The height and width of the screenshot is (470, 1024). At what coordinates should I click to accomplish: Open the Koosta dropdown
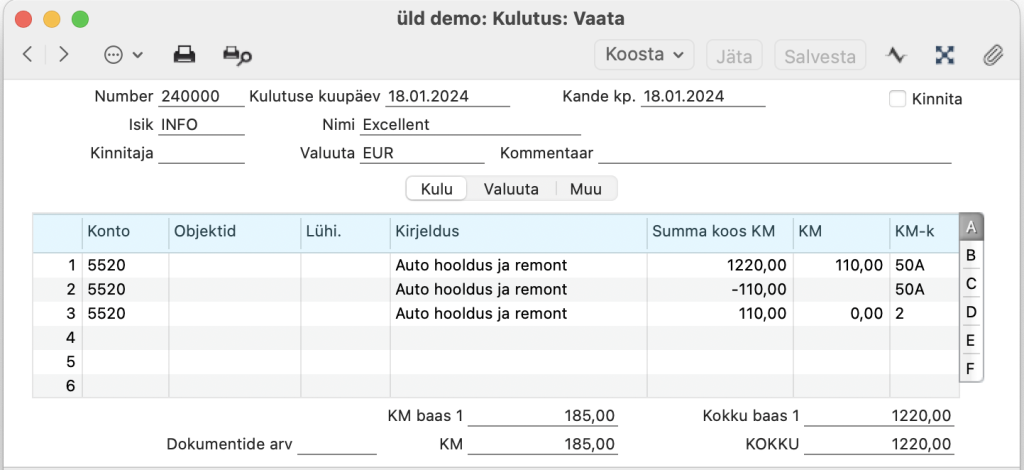pos(644,55)
